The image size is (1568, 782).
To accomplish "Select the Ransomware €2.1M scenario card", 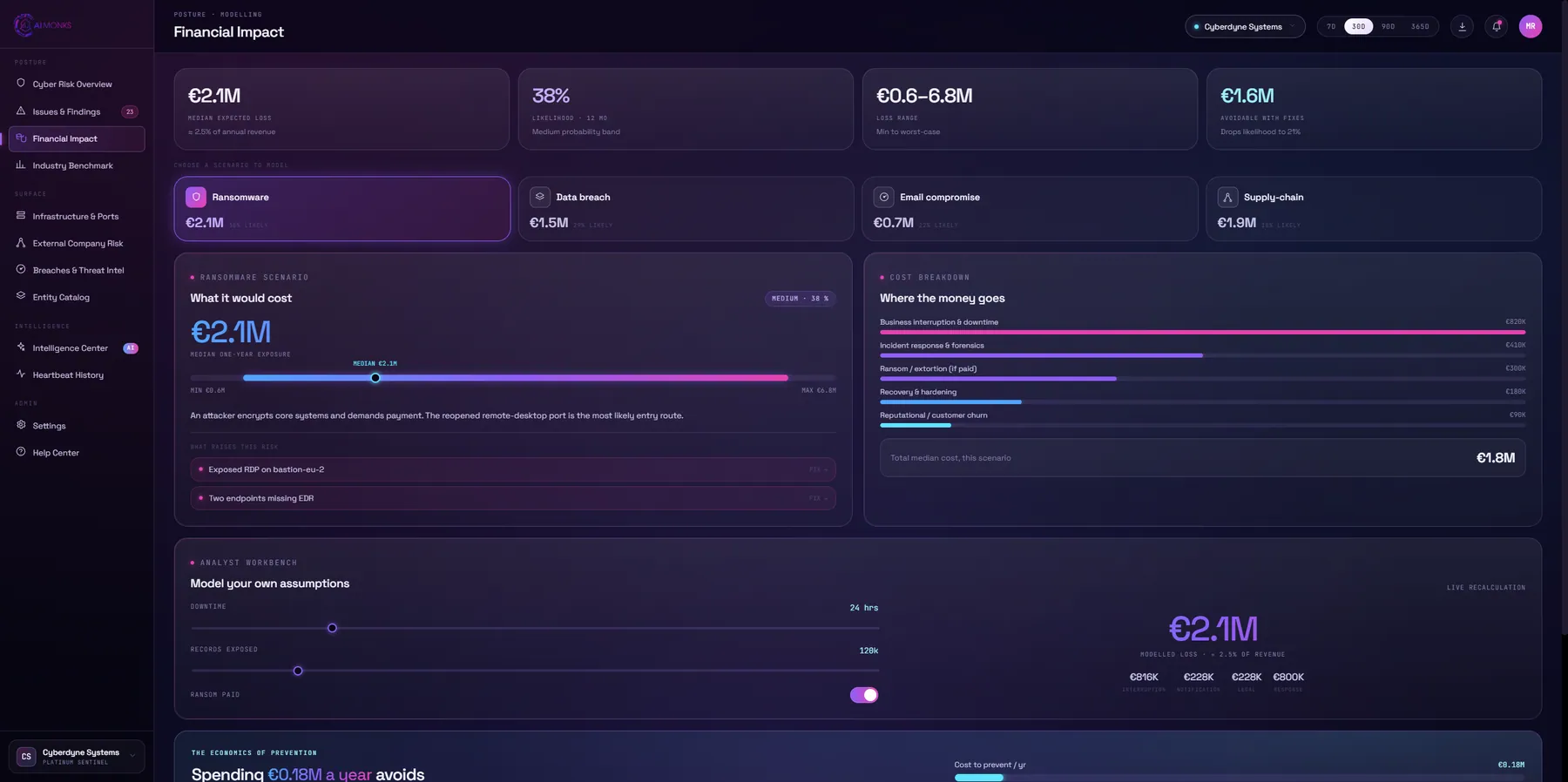I will [x=342, y=209].
